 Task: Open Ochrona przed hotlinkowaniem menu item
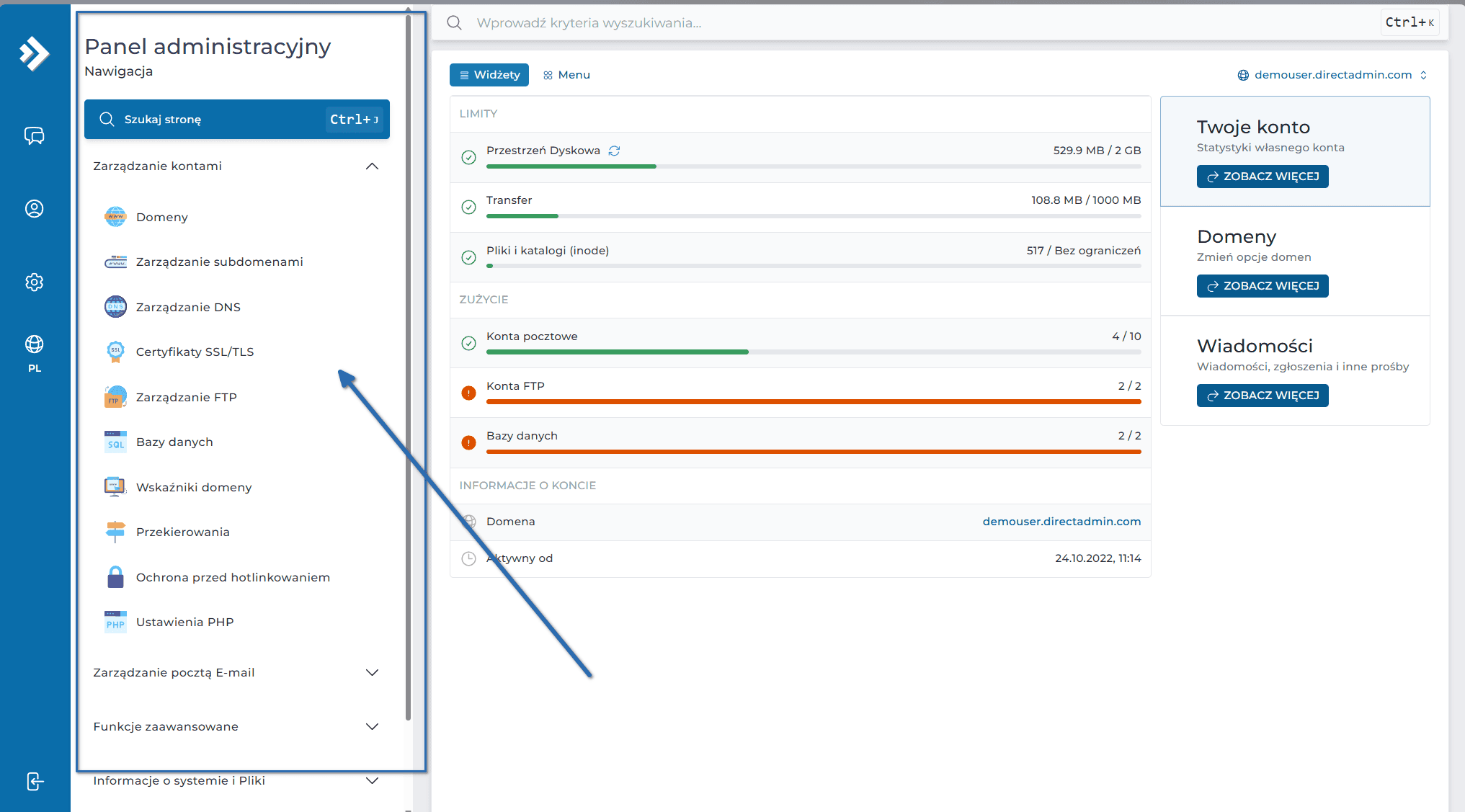pyautogui.click(x=233, y=577)
